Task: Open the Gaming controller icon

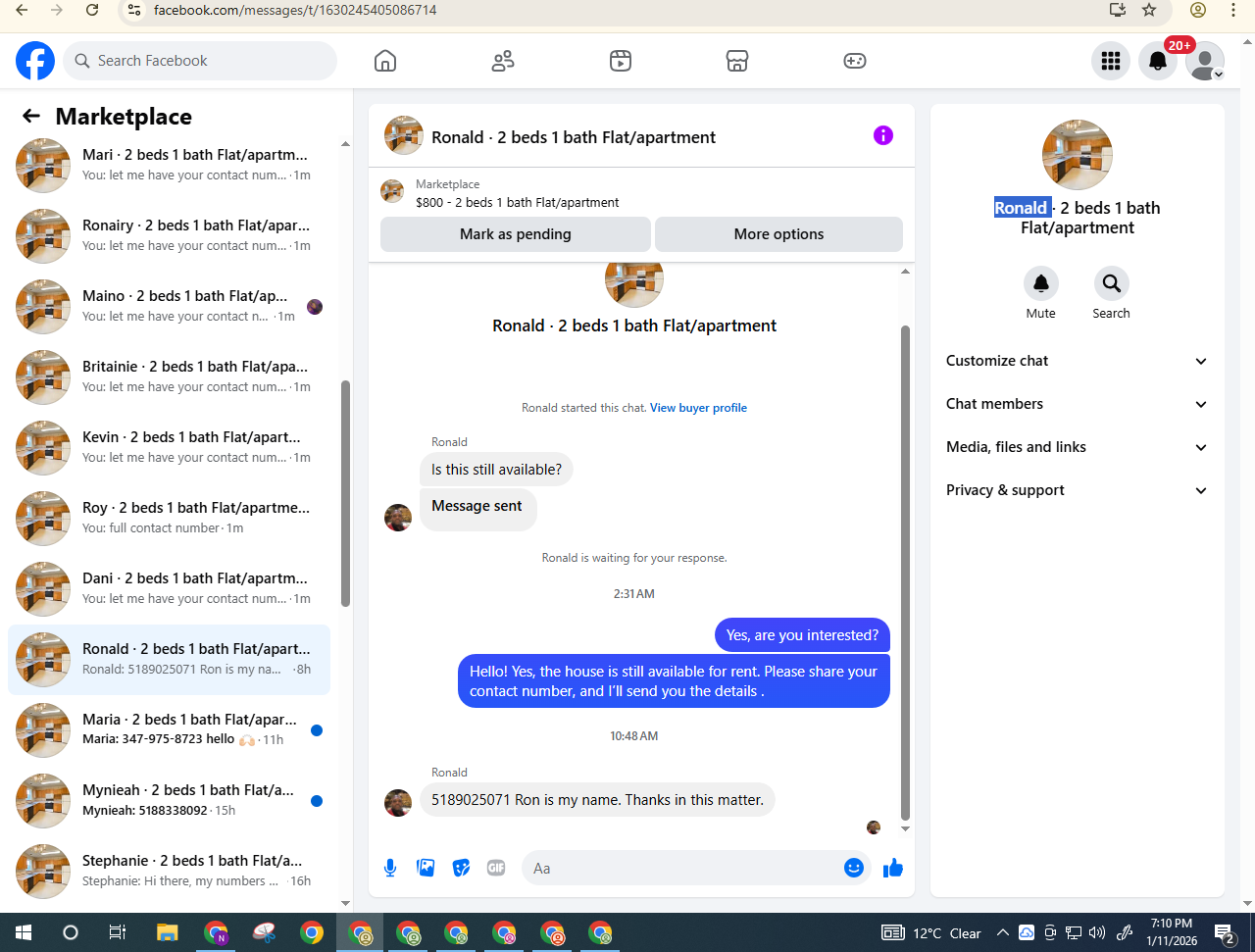Action: tap(855, 61)
